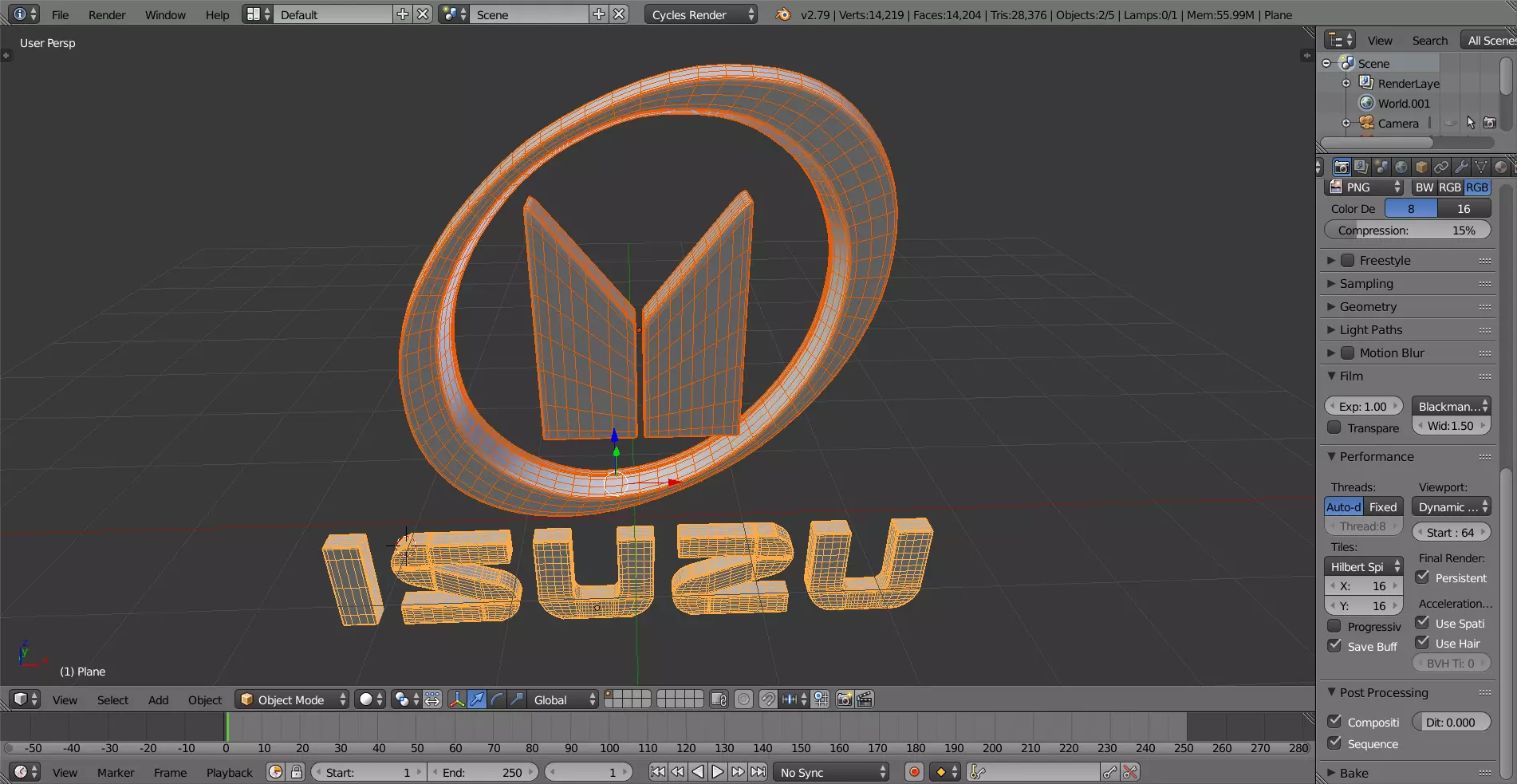The width and height of the screenshot is (1517, 784).
Task: Open the 3D view Select menu
Action: point(112,699)
